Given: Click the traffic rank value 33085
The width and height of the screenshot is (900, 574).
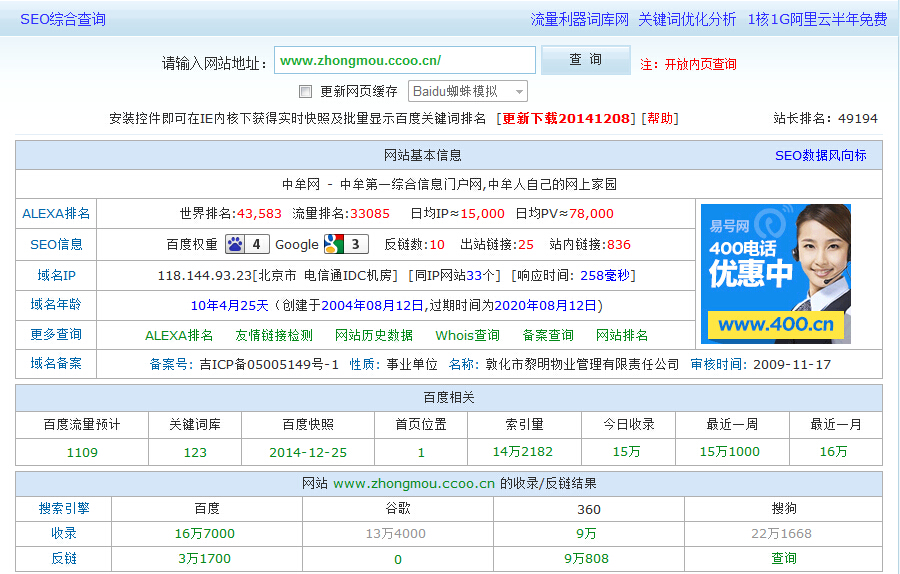Looking at the screenshot, I should [x=370, y=214].
